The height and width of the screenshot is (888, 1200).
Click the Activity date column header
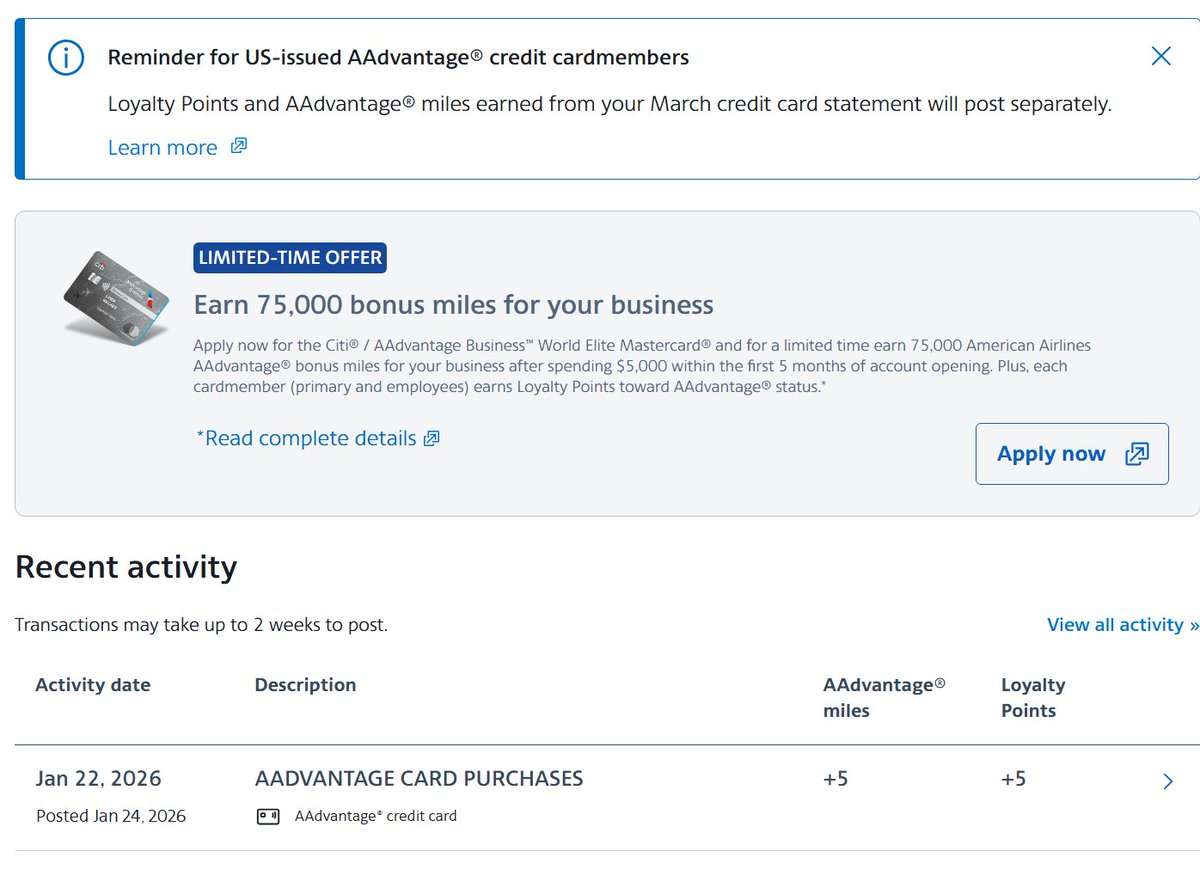(93, 685)
